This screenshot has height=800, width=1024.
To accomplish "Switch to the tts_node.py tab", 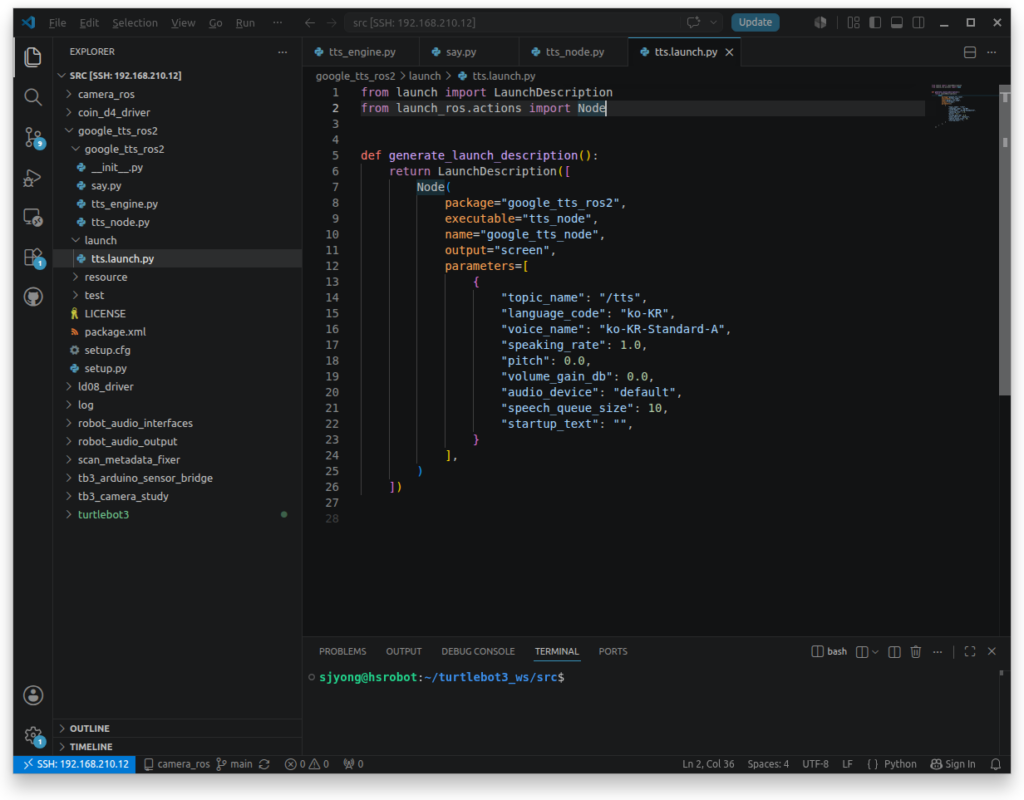I will [573, 52].
